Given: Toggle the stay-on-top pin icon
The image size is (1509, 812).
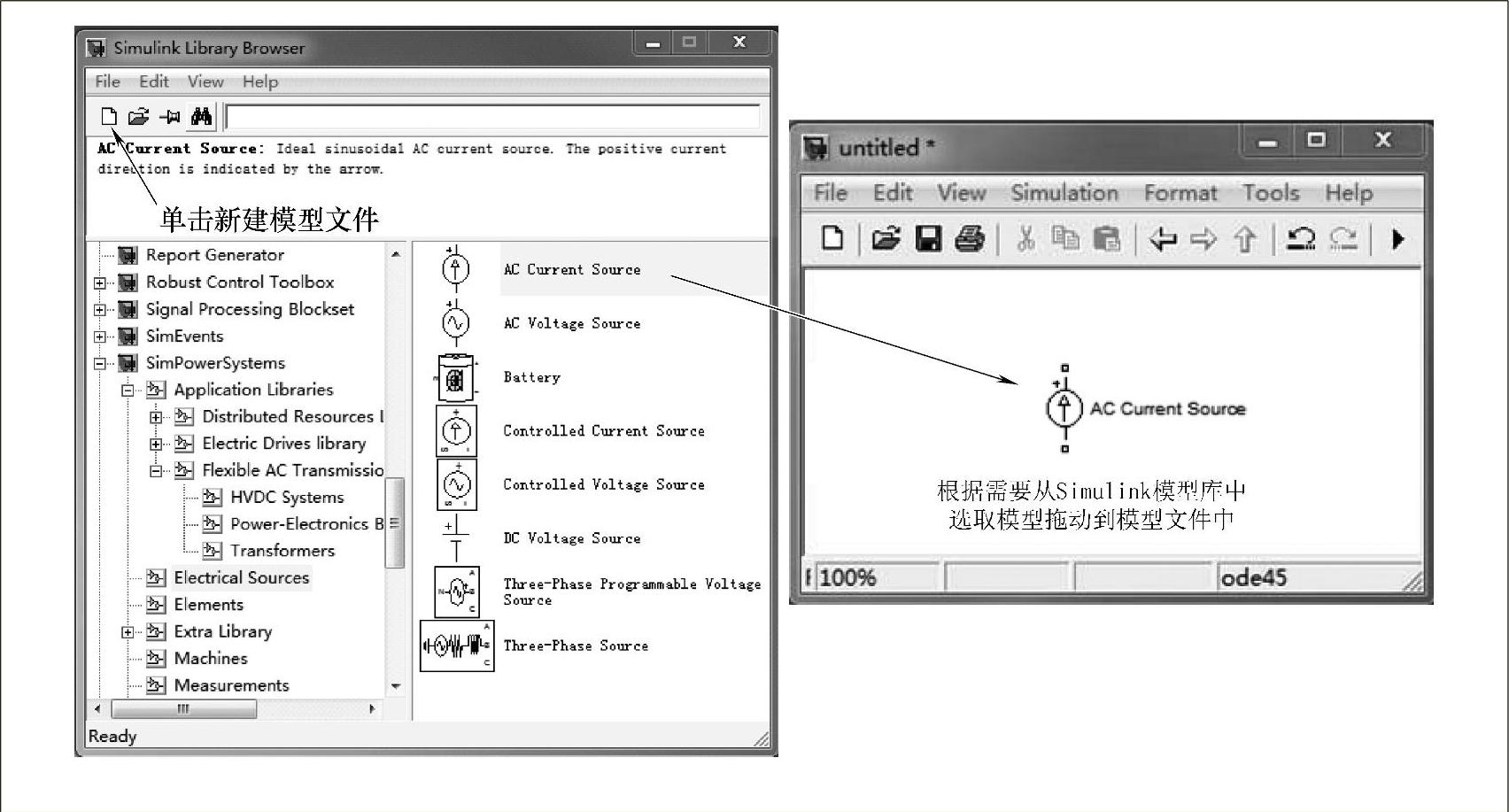Looking at the screenshot, I should 170,116.
